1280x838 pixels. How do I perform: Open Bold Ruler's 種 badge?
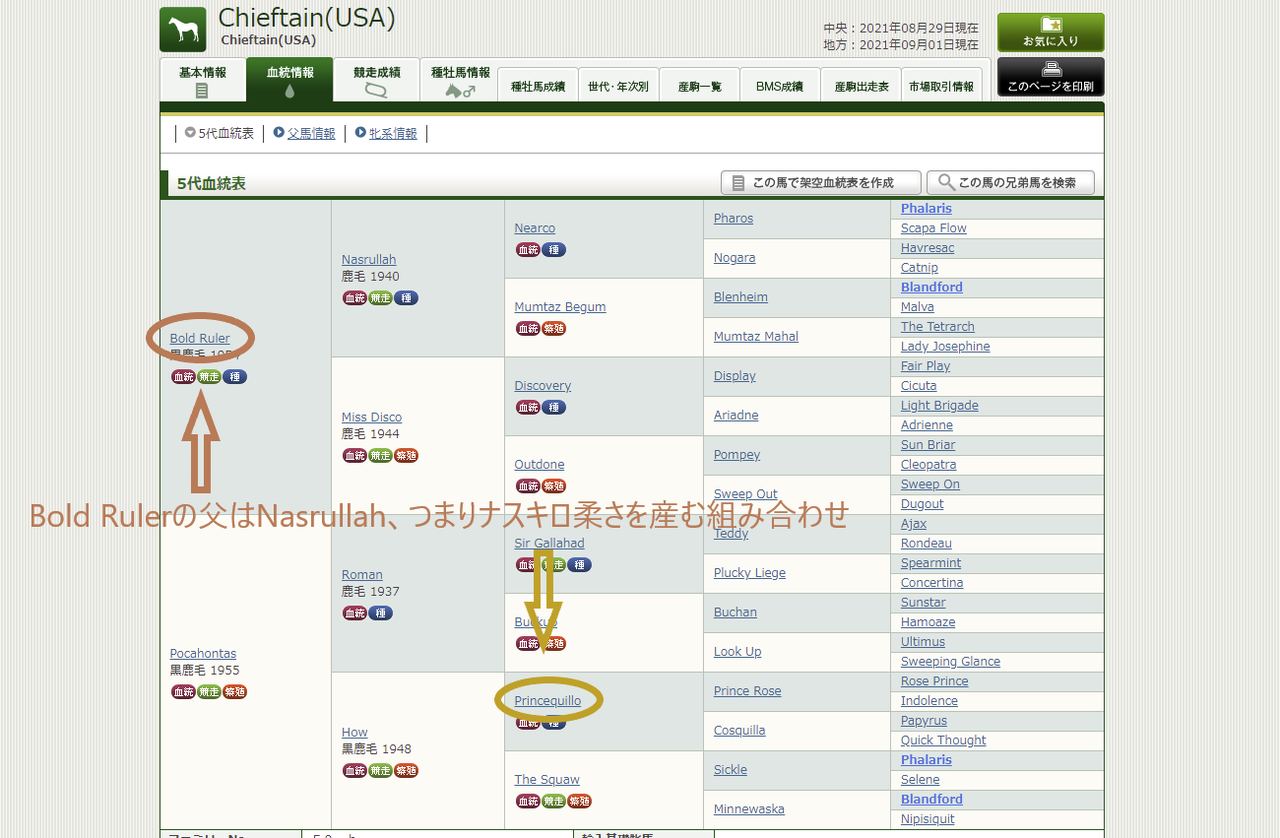pyautogui.click(x=235, y=377)
